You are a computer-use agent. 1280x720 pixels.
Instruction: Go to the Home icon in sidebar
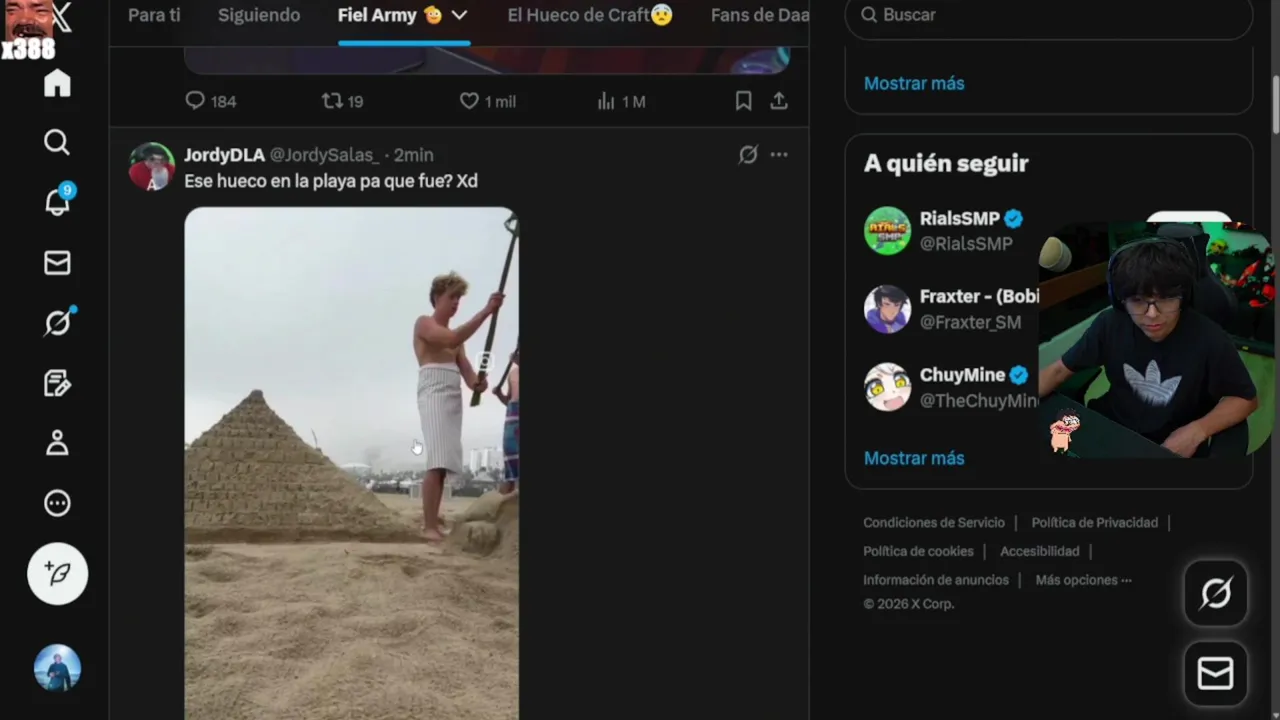point(57,82)
